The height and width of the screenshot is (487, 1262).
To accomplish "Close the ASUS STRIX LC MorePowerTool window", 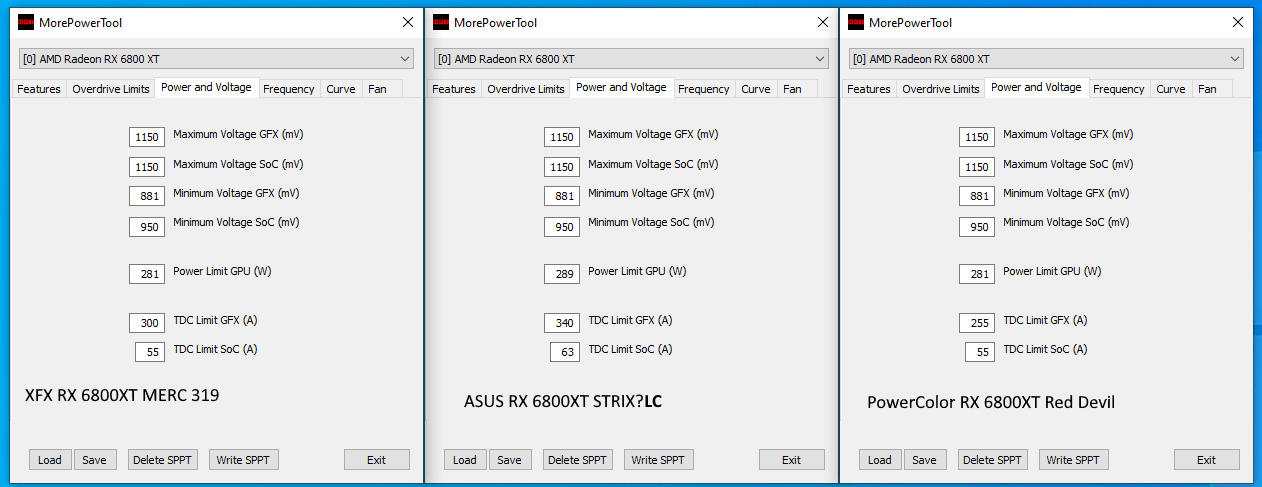I will 822,22.
